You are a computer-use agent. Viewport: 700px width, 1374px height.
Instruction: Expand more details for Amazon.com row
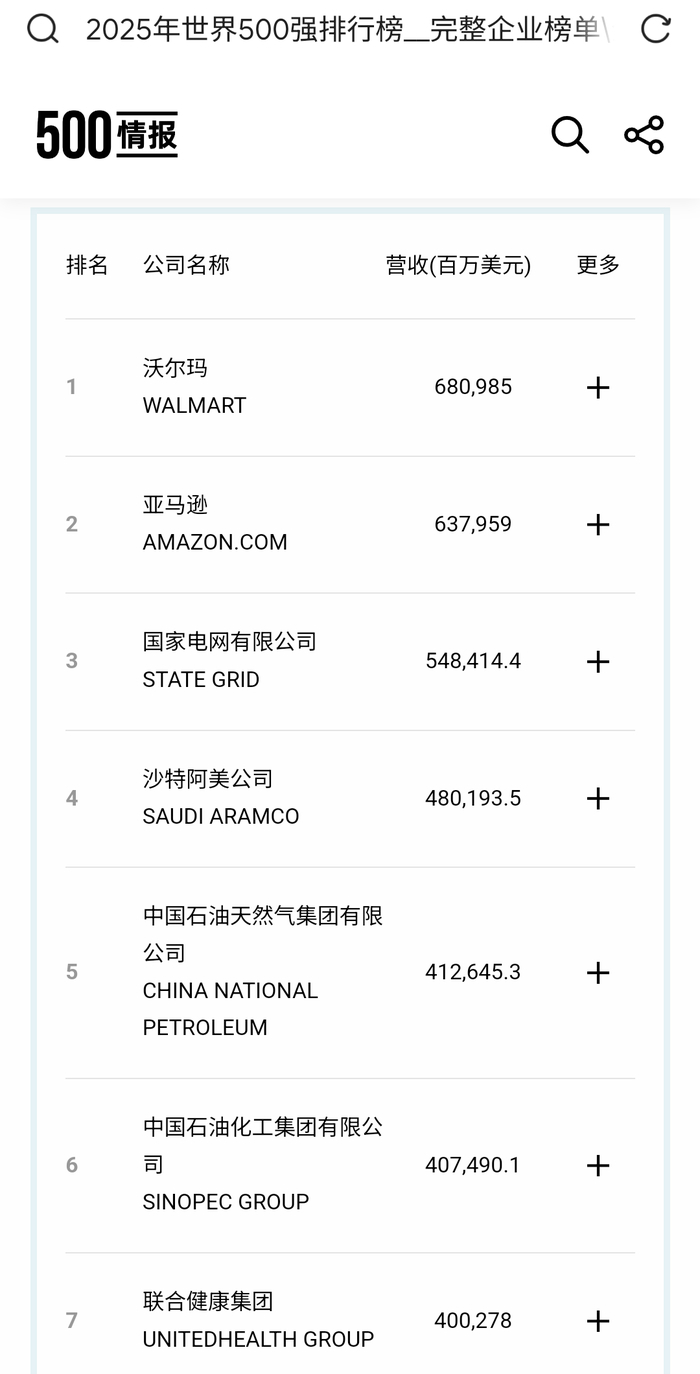pyautogui.click(x=597, y=524)
